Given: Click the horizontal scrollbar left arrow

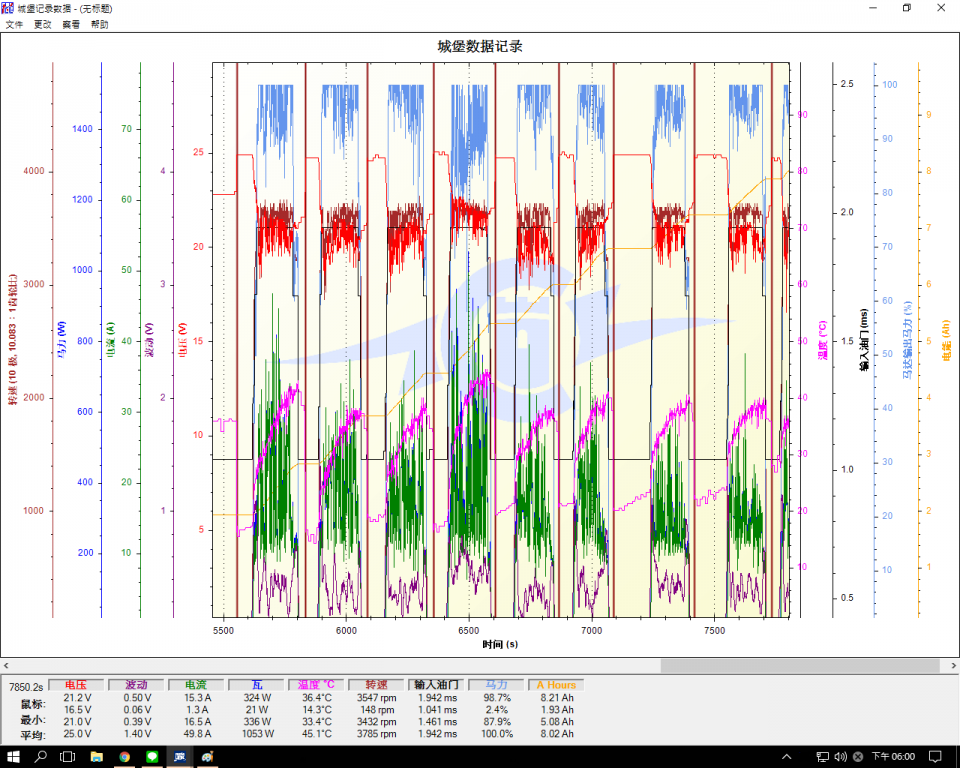Looking at the screenshot, I should click(x=6, y=666).
